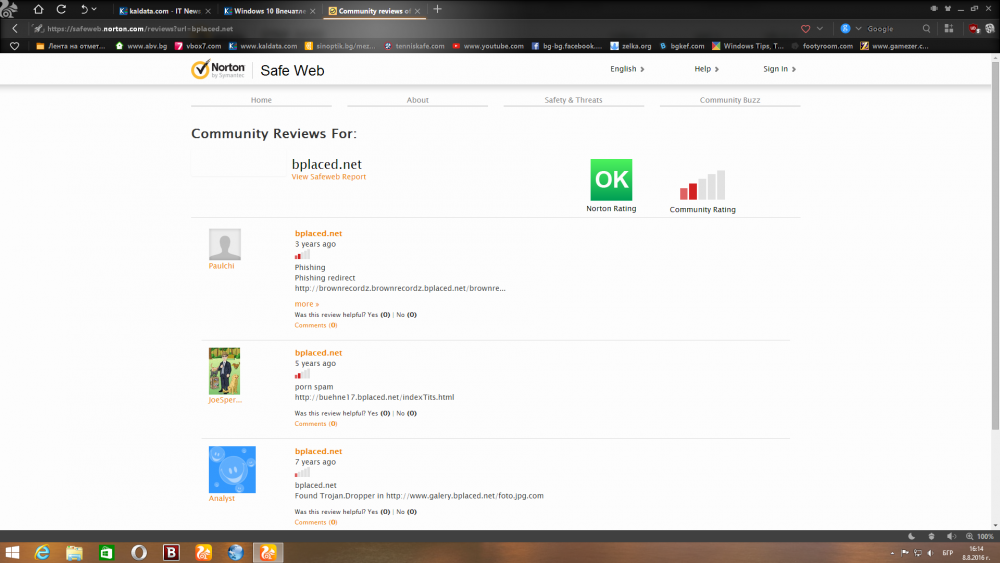Open bookmarks heart icon in bookmarks bar

coord(14,46)
